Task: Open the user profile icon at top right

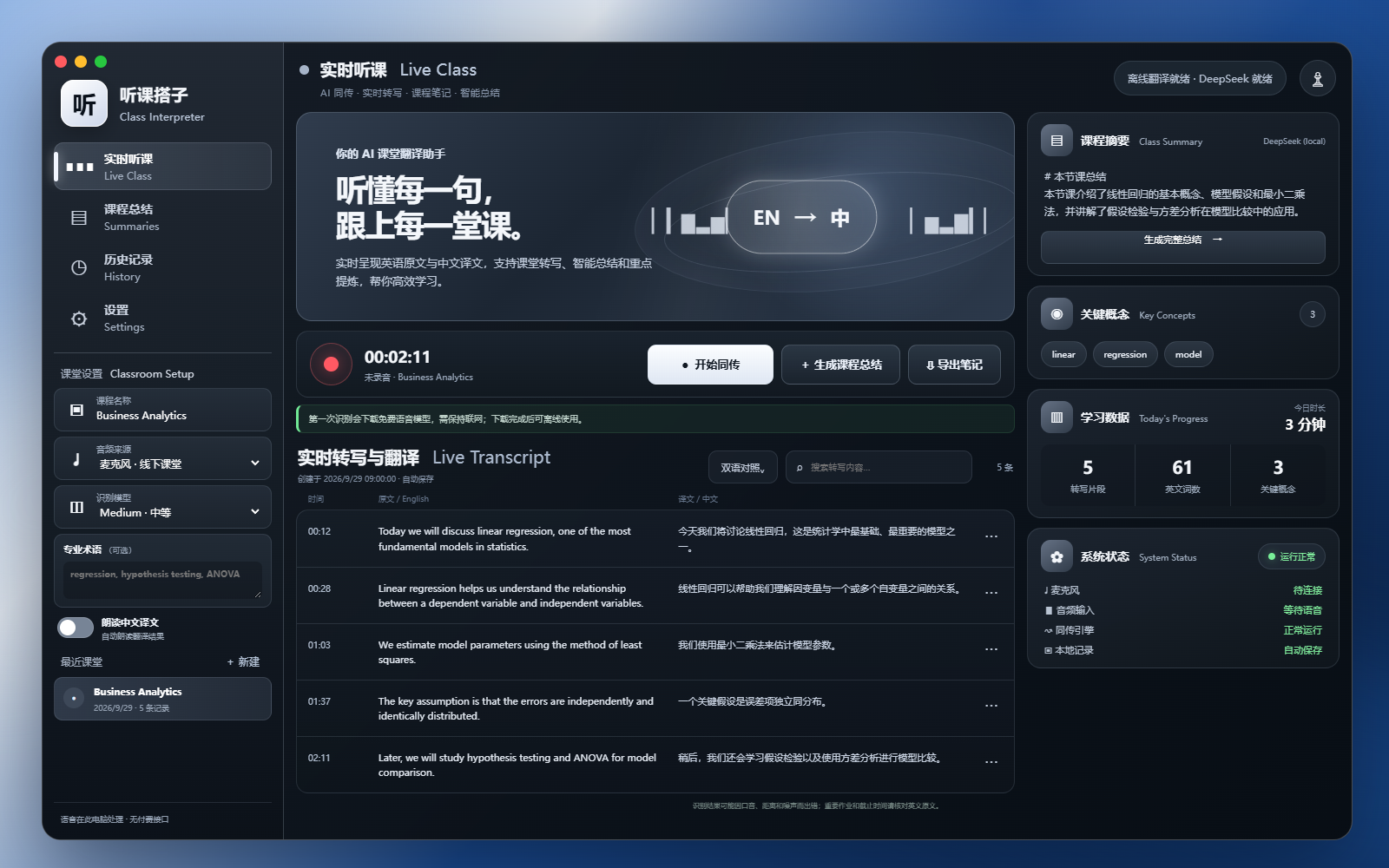Action: coord(1317,78)
